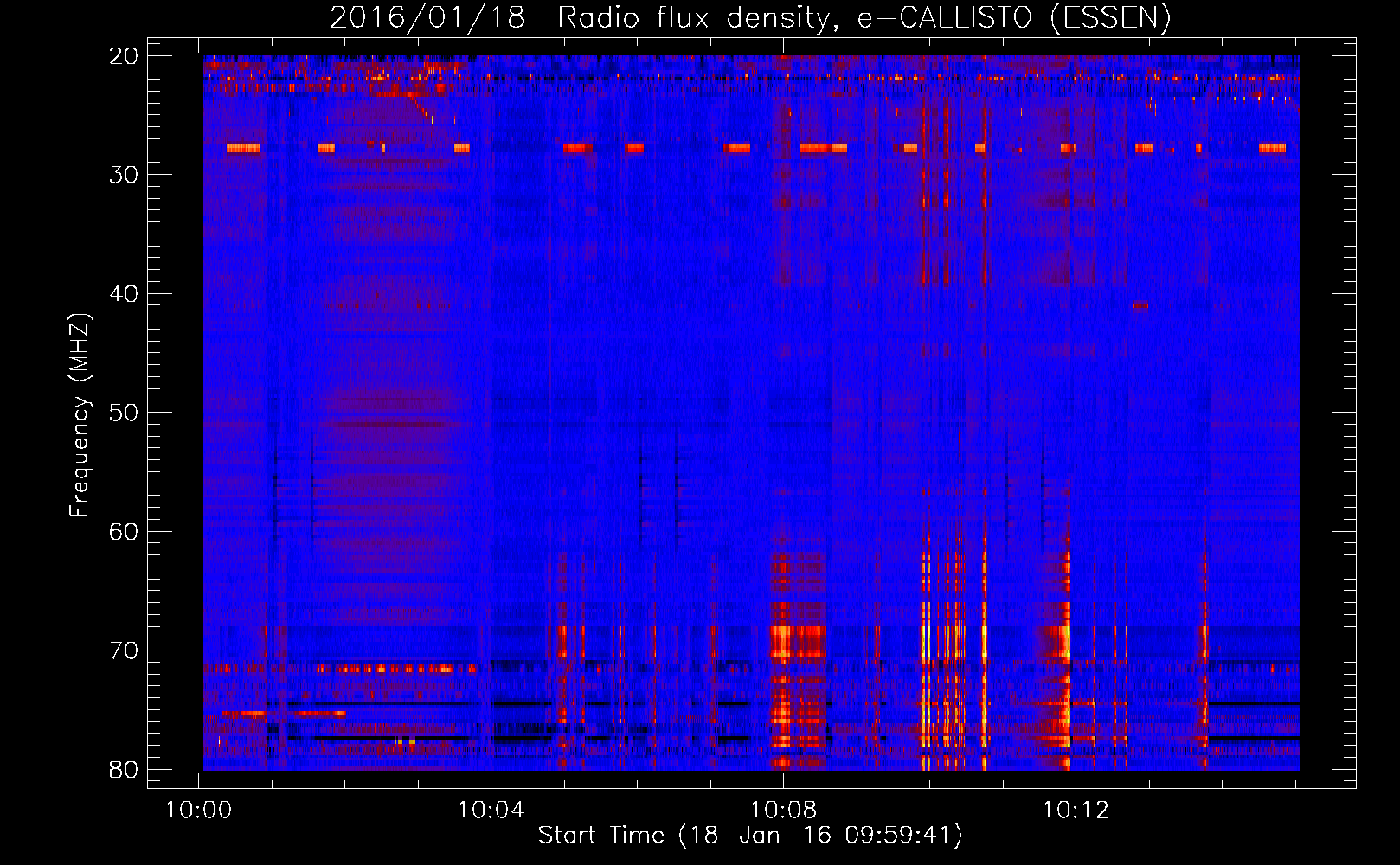Click the 30 MHz frequency tick label
The width and height of the screenshot is (1400, 865).
(124, 174)
